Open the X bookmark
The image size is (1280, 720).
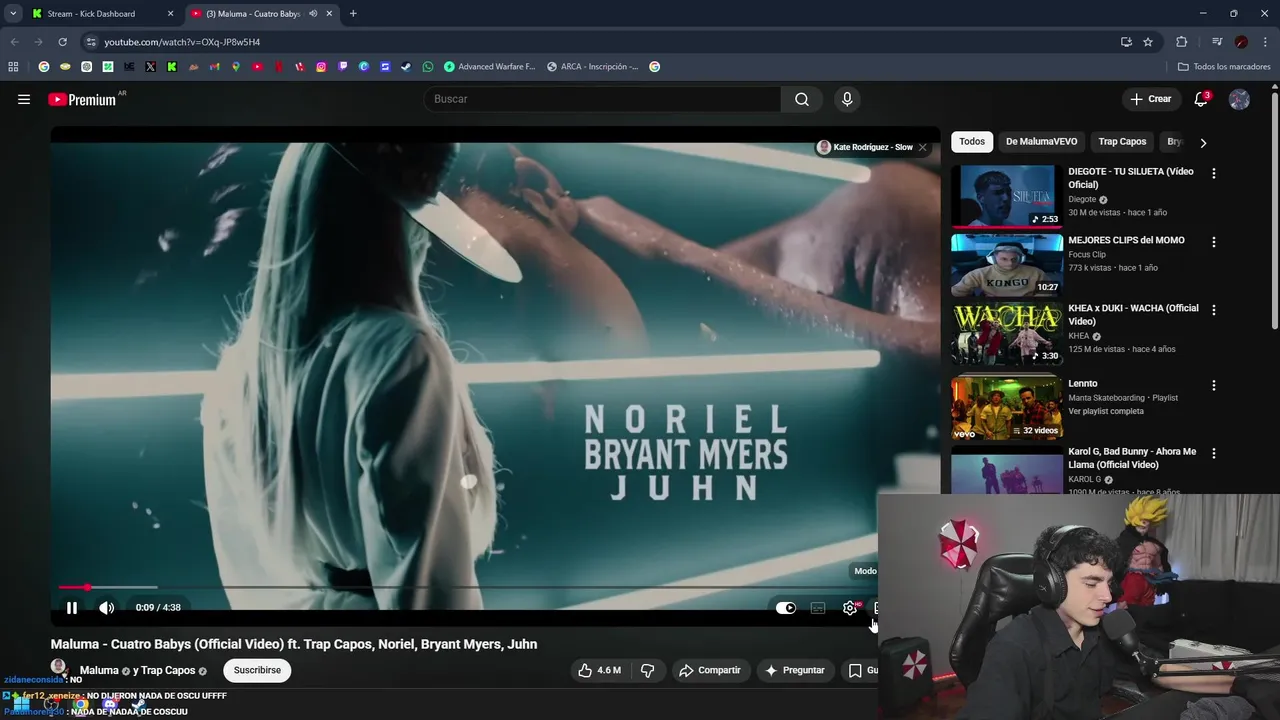pos(150,67)
